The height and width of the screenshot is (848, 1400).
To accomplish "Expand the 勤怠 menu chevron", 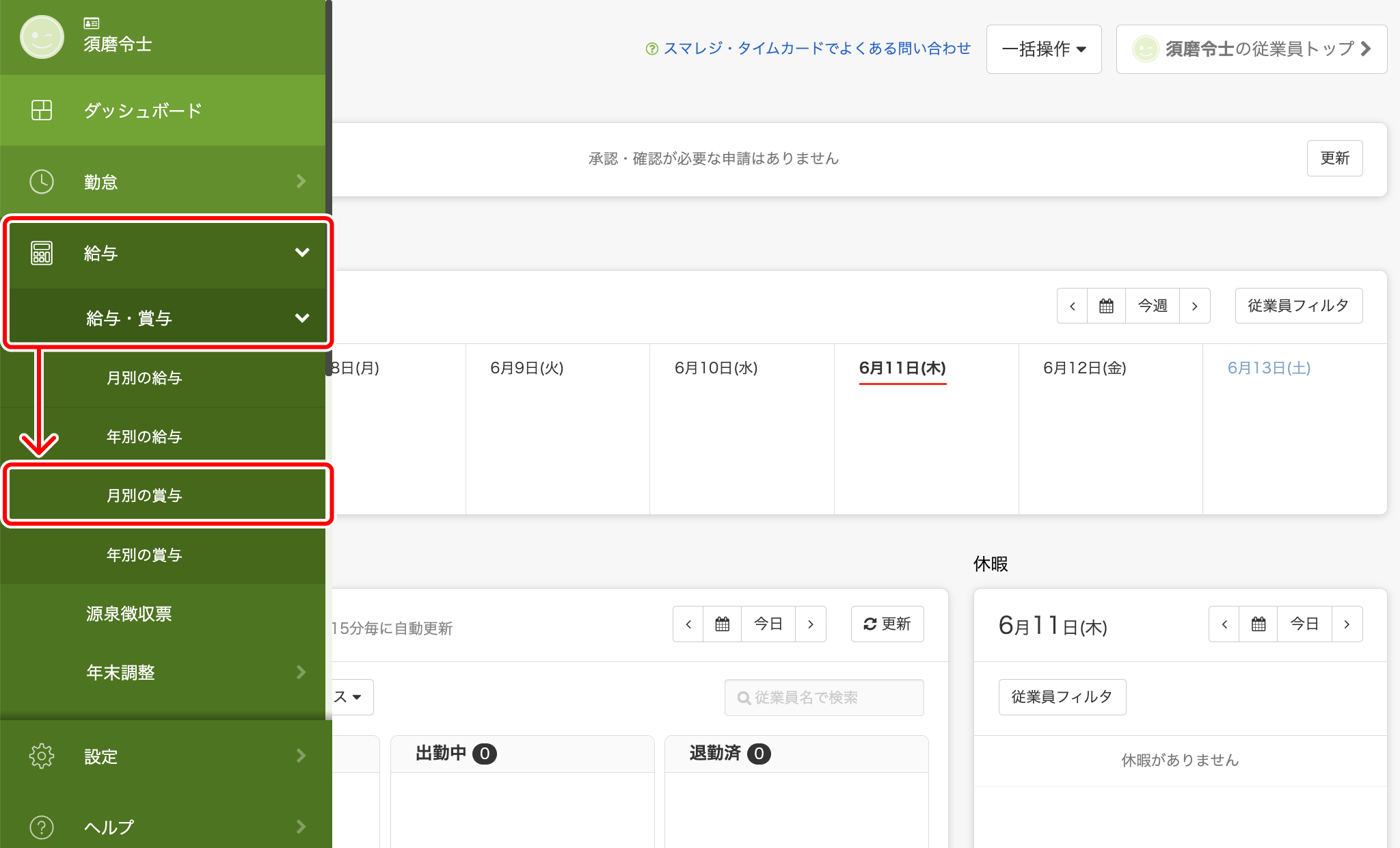I will click(x=301, y=181).
